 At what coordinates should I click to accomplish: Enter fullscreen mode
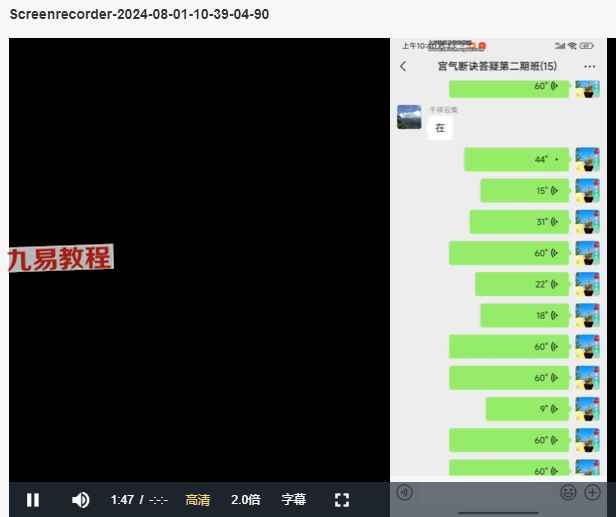[x=342, y=500]
